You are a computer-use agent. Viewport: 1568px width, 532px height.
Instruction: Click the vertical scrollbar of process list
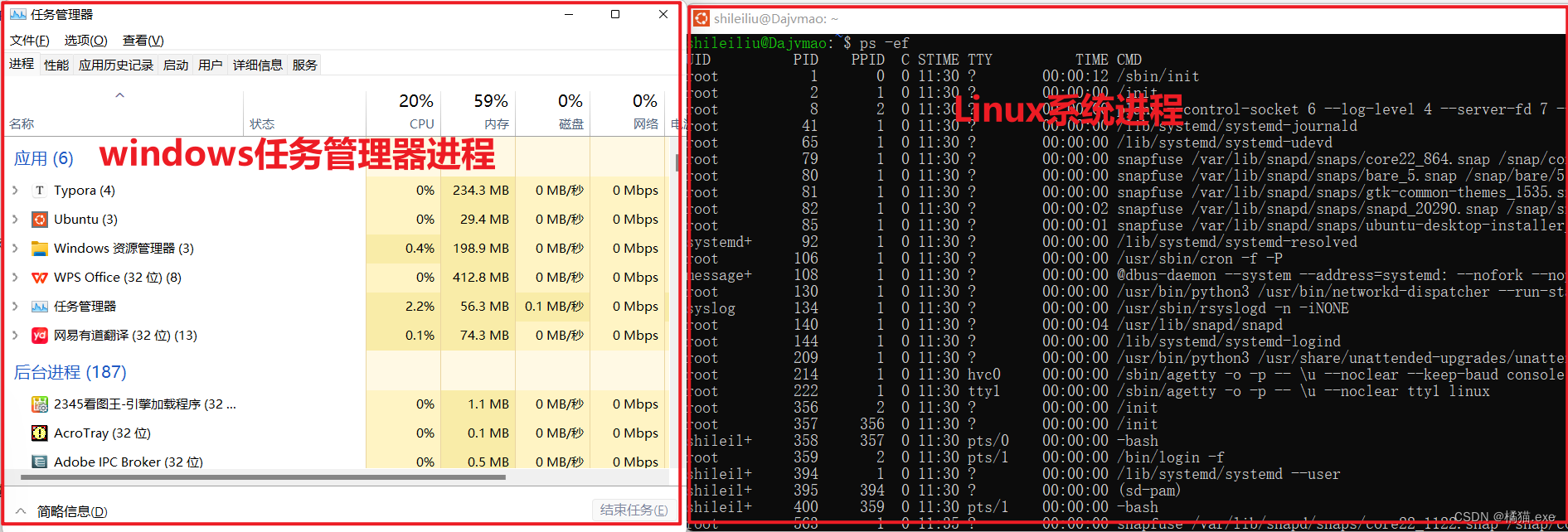point(677,162)
